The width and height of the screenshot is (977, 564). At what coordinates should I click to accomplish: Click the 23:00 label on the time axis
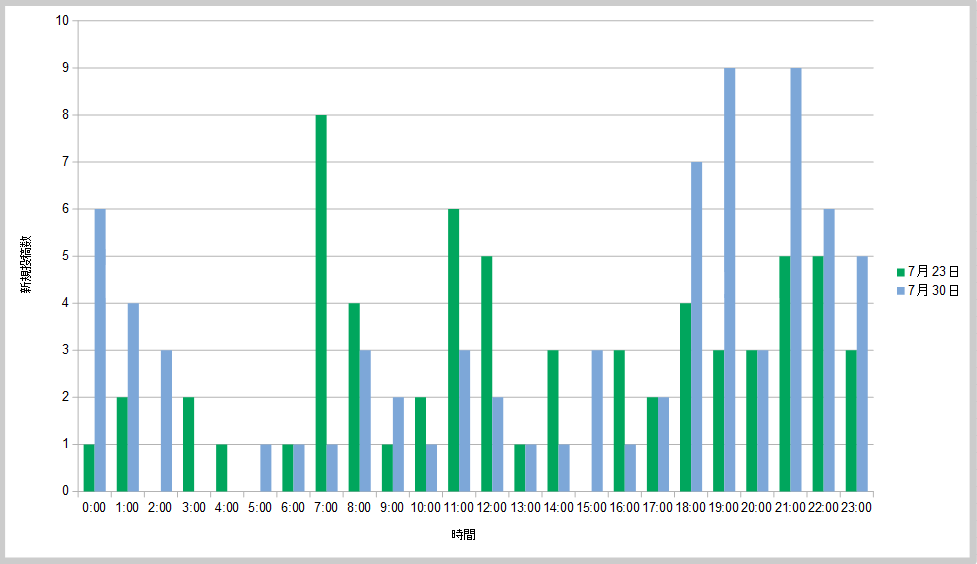pos(856,508)
